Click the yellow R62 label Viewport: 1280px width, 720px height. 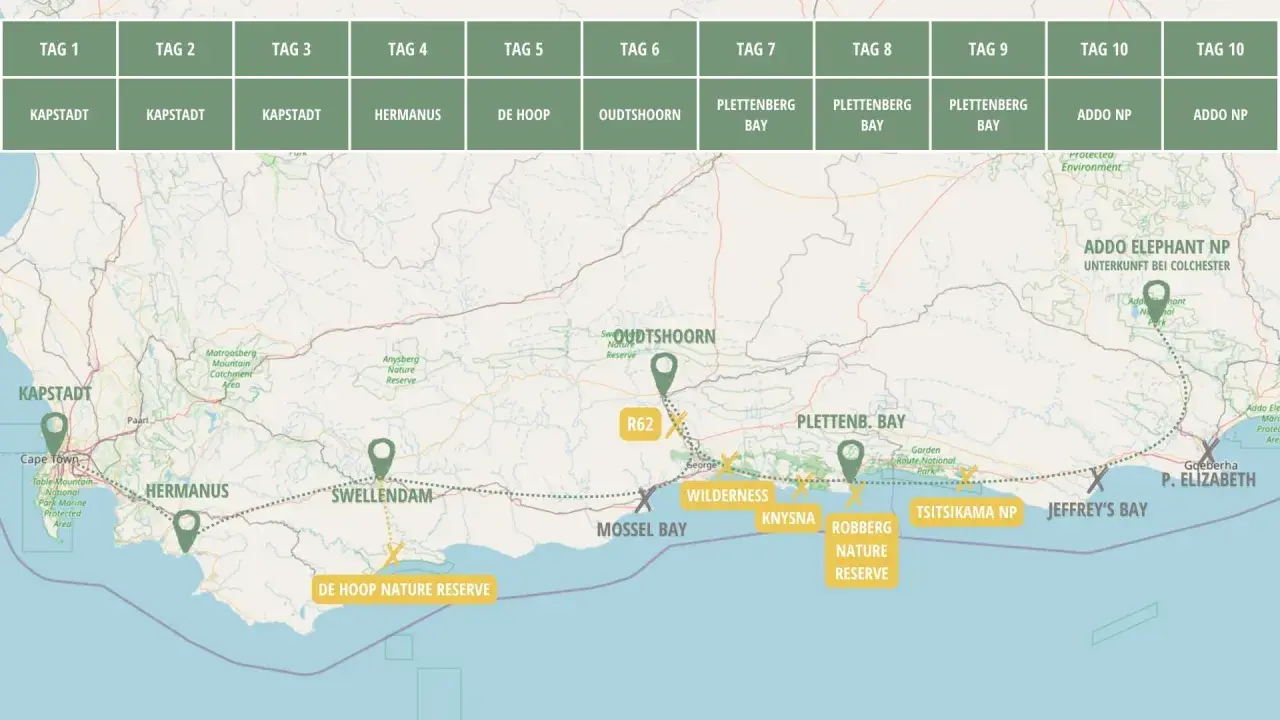coord(641,425)
